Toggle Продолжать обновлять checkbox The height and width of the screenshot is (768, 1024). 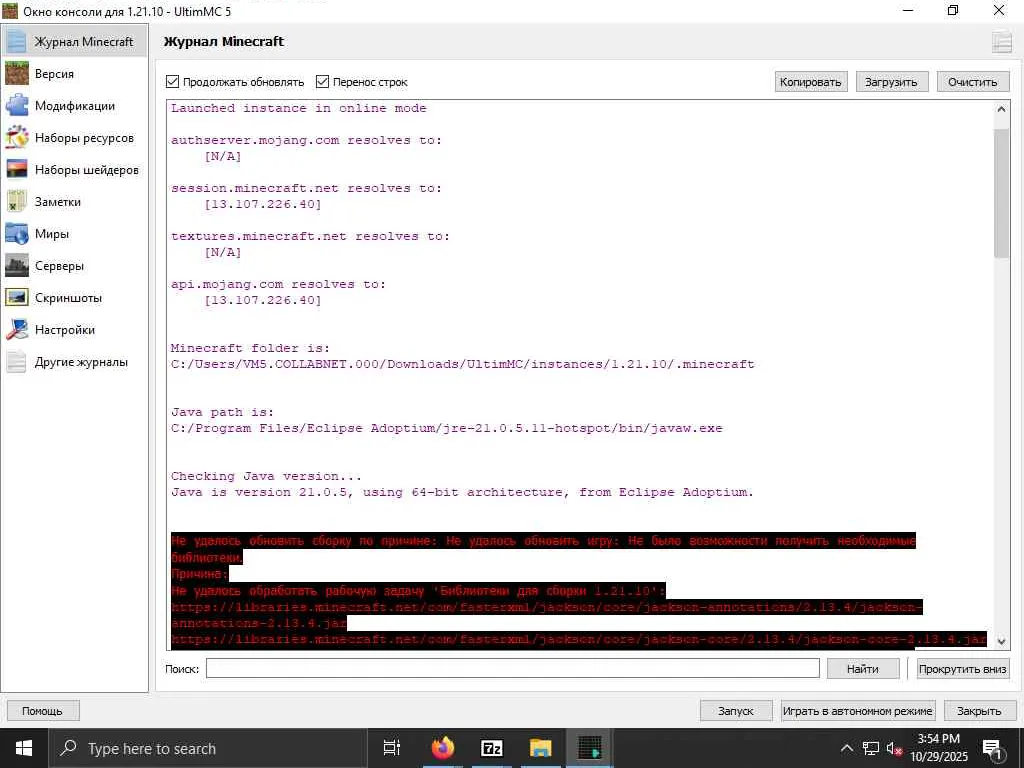click(172, 82)
